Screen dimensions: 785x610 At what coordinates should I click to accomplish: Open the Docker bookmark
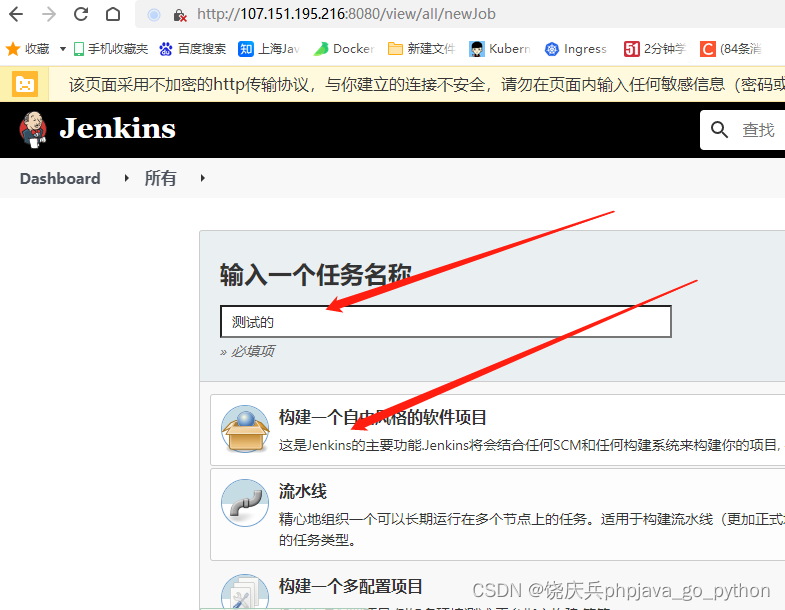(x=344, y=49)
